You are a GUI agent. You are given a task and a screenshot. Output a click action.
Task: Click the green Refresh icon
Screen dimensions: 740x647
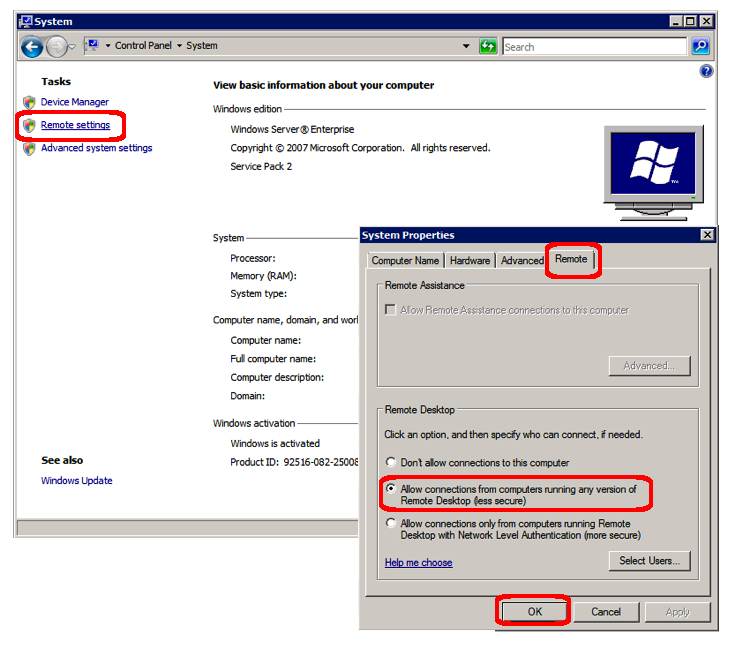(x=488, y=46)
